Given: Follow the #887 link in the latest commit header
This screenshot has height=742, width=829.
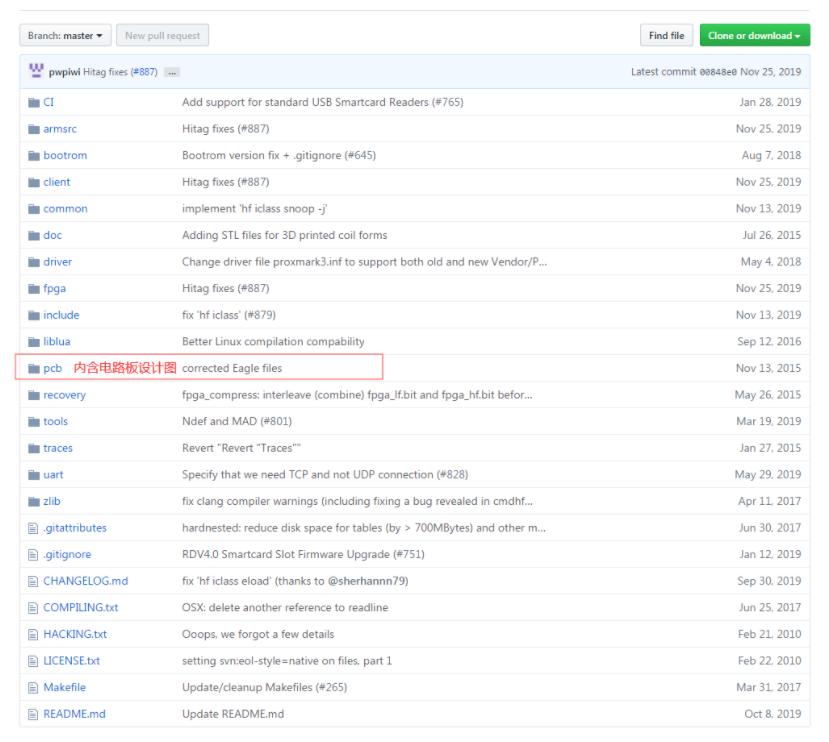Looking at the screenshot, I should [x=142, y=72].
